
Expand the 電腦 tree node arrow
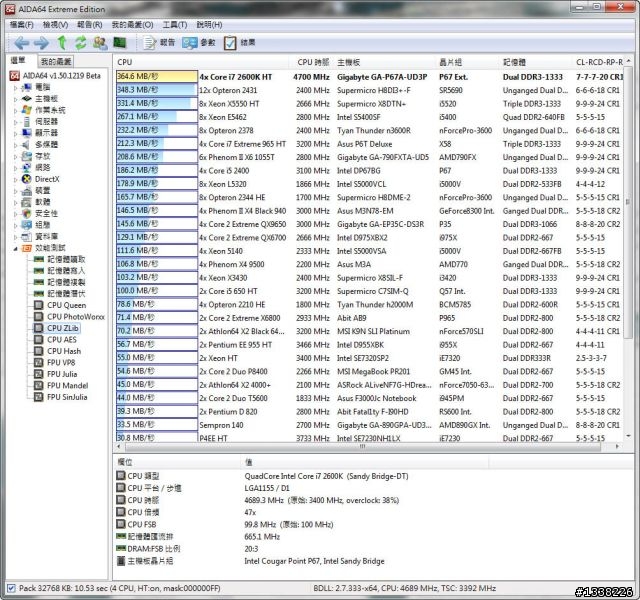tap(16, 87)
